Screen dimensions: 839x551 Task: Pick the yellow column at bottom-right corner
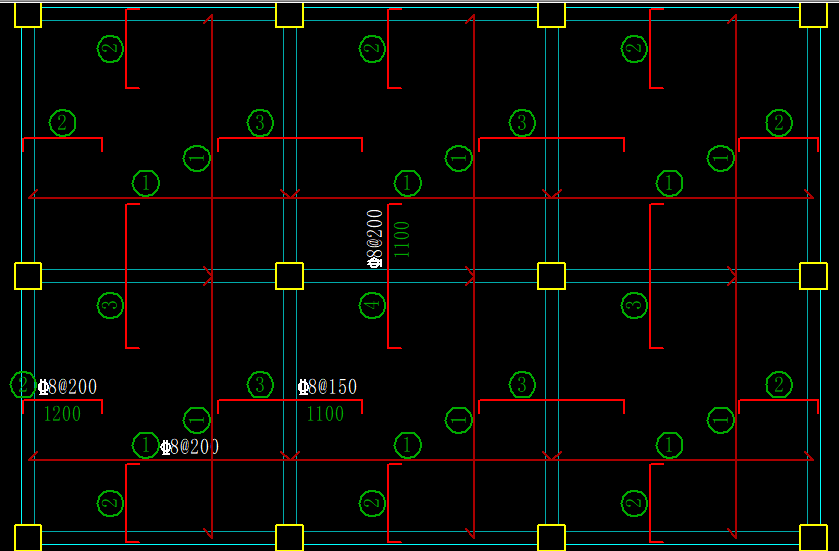(813, 537)
